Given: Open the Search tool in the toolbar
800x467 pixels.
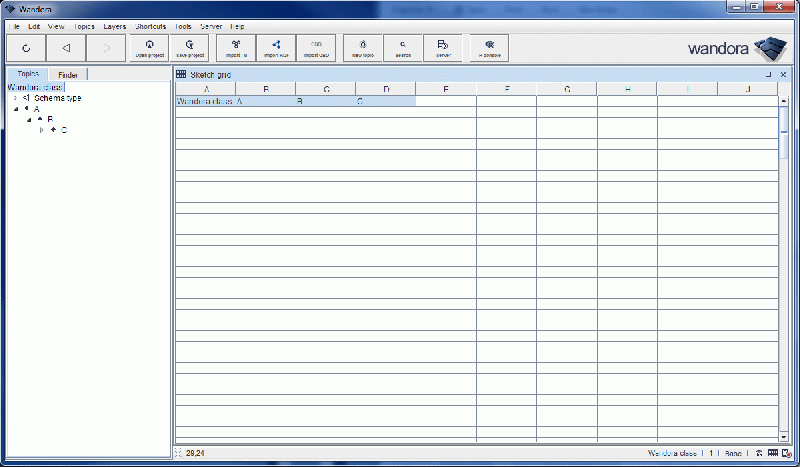Looking at the screenshot, I should click(x=403, y=47).
